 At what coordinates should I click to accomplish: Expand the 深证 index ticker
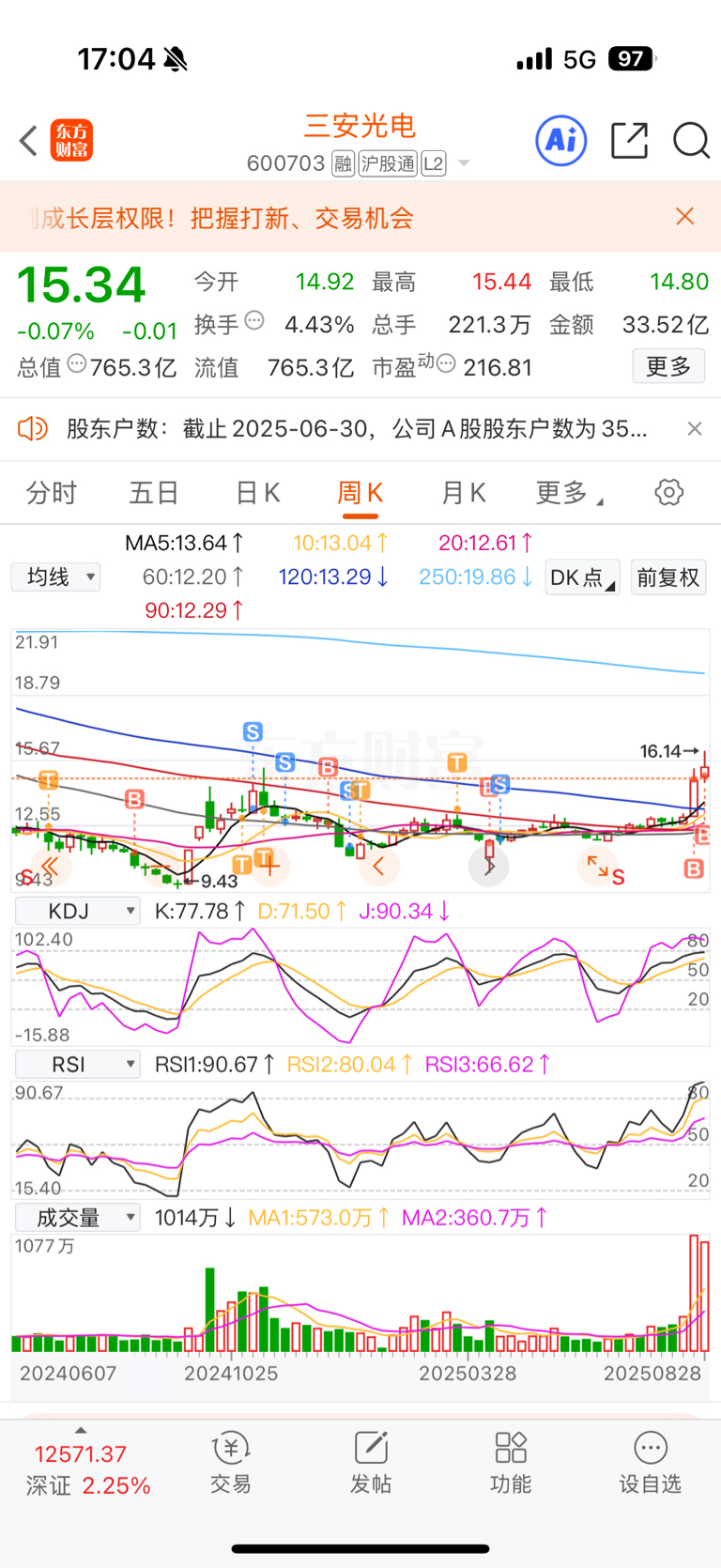pos(81,1431)
